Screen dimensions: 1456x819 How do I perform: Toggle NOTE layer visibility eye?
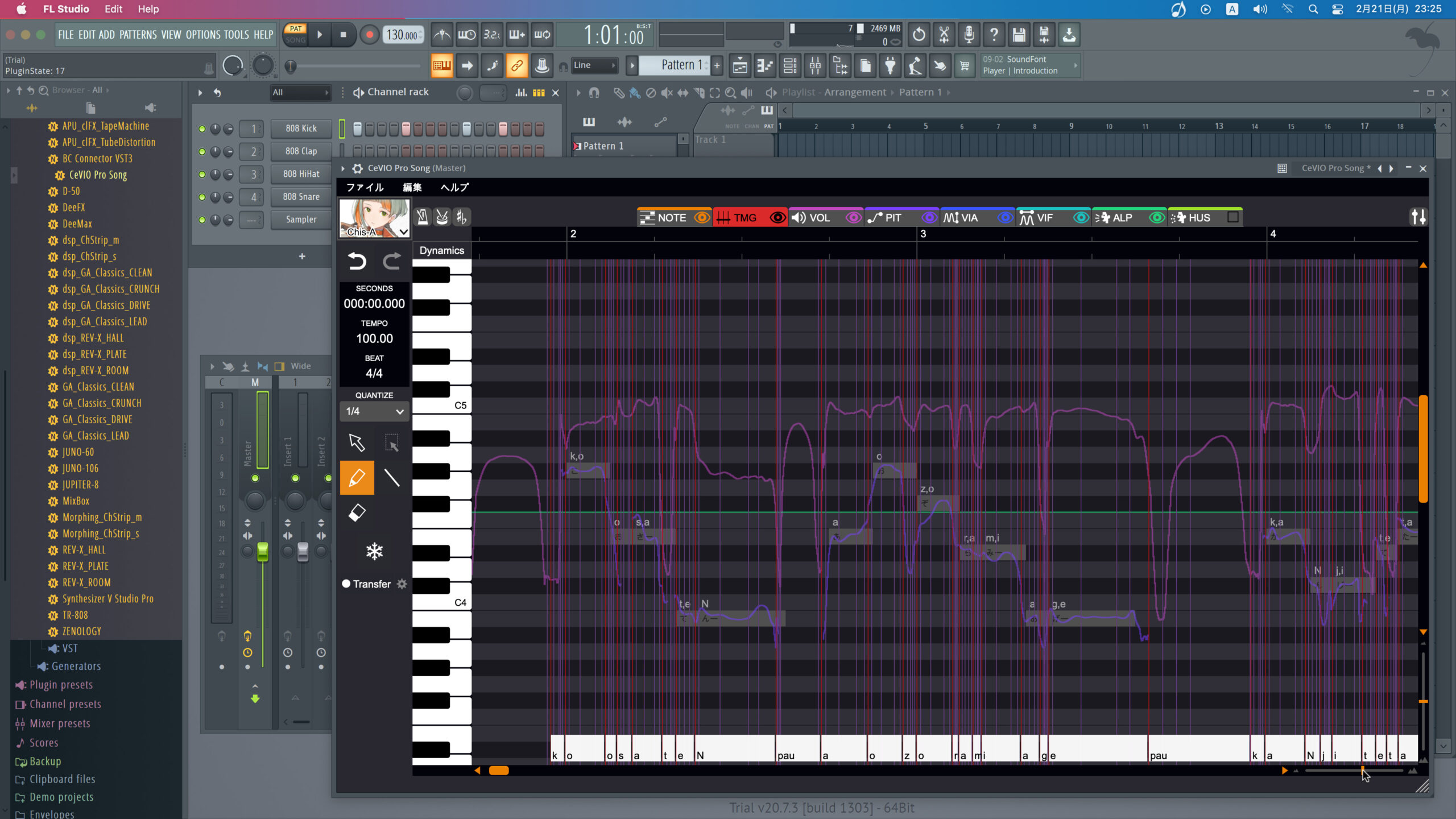pyautogui.click(x=702, y=218)
